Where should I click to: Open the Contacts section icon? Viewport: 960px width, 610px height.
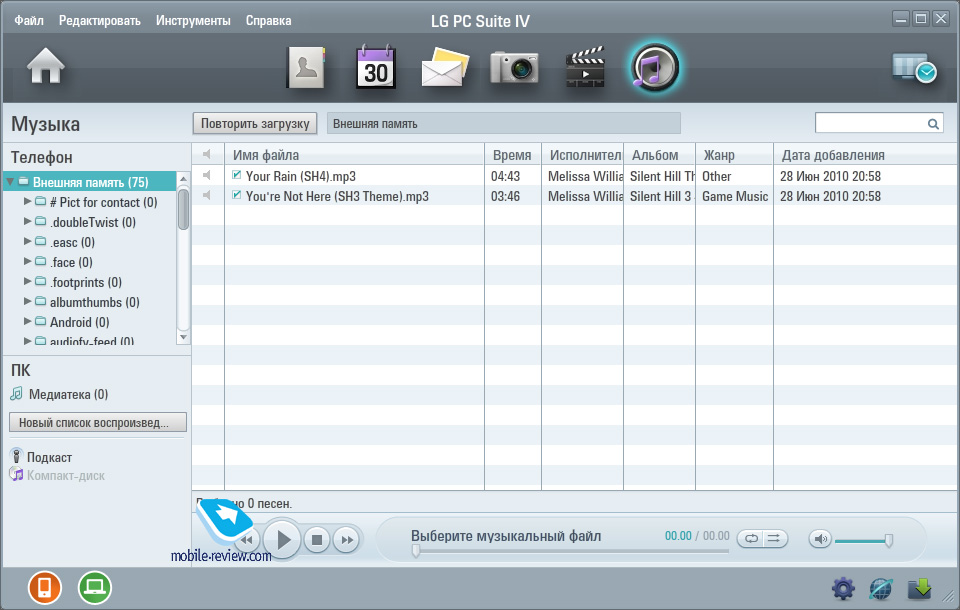[x=306, y=67]
